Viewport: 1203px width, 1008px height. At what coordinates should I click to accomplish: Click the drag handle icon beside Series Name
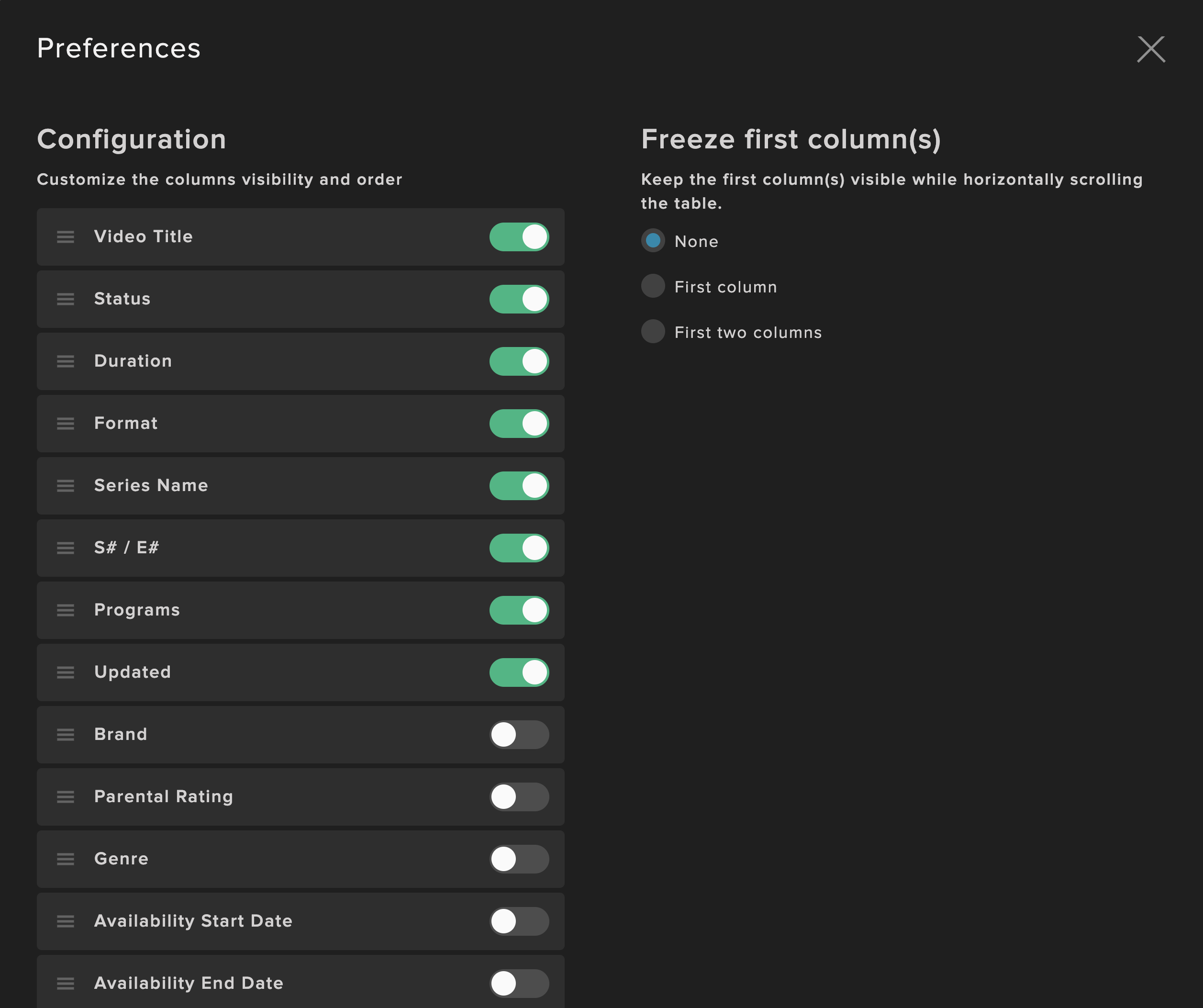point(65,486)
